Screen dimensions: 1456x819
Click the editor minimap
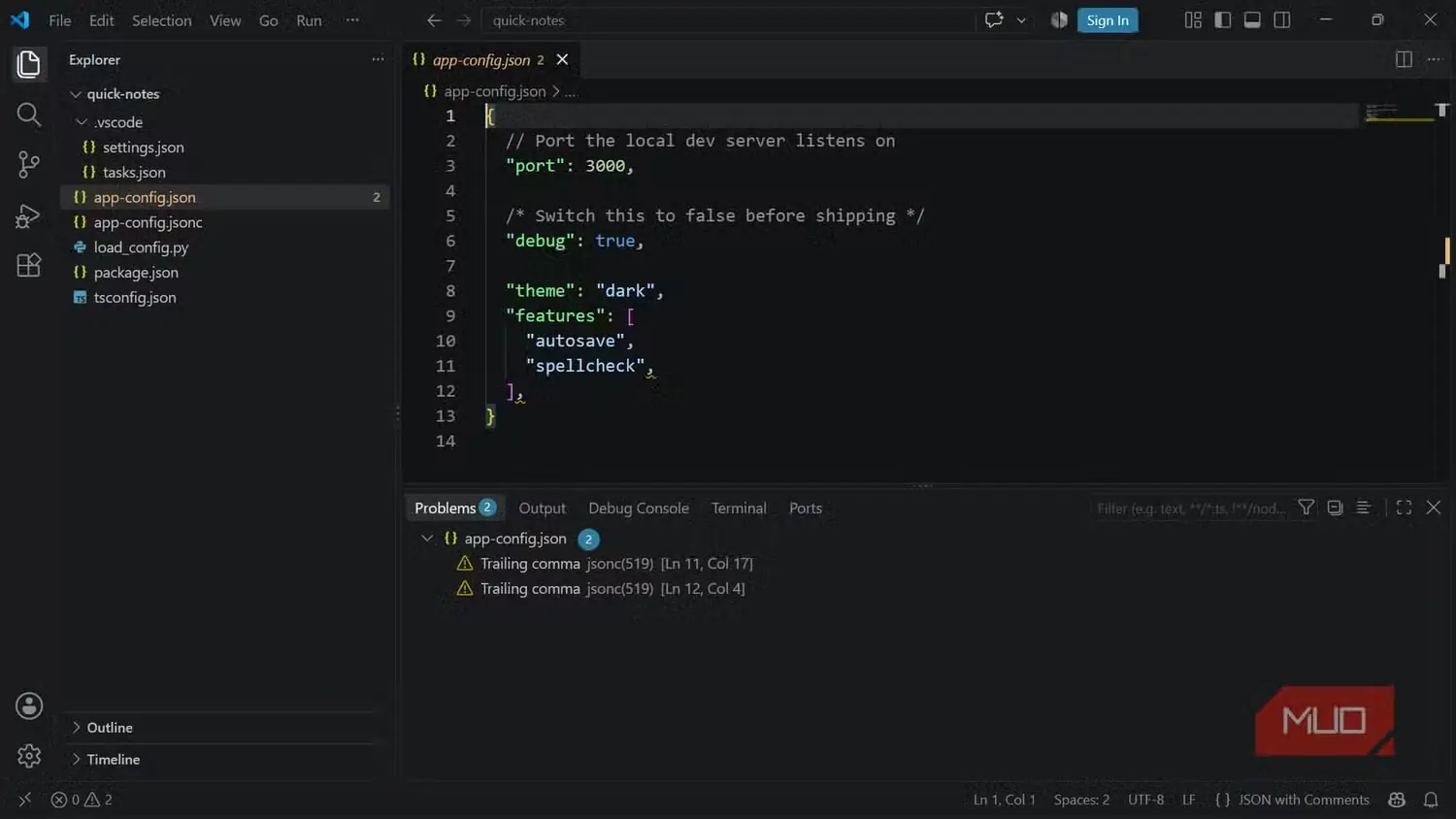1399,115
